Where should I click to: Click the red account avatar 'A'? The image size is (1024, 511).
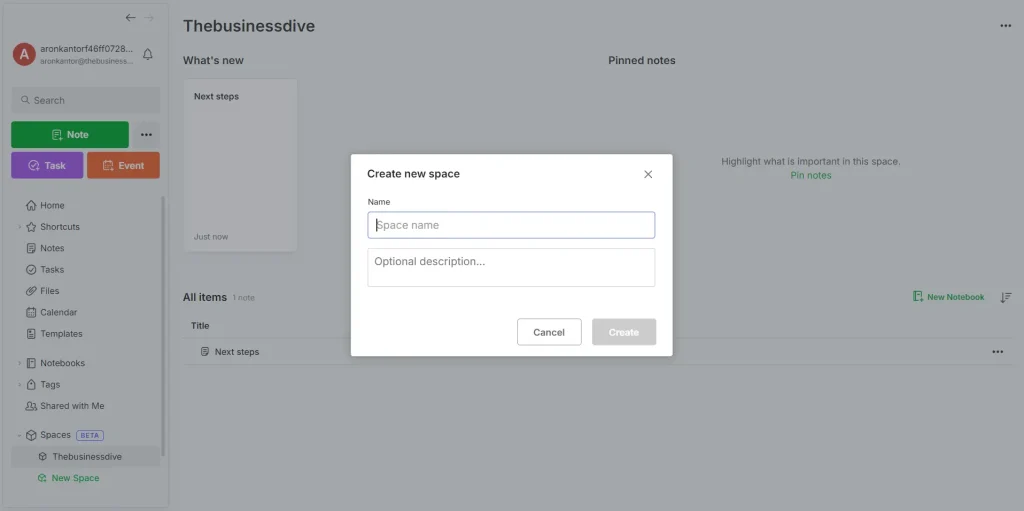[24, 54]
